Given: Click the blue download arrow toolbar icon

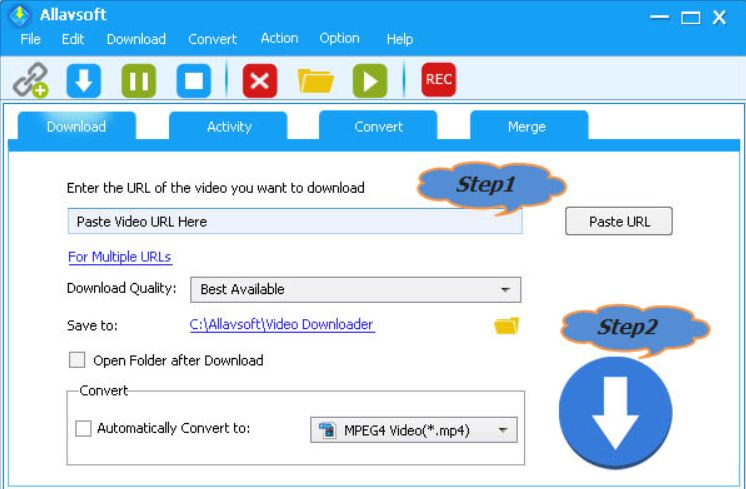Looking at the screenshot, I should coord(84,80).
